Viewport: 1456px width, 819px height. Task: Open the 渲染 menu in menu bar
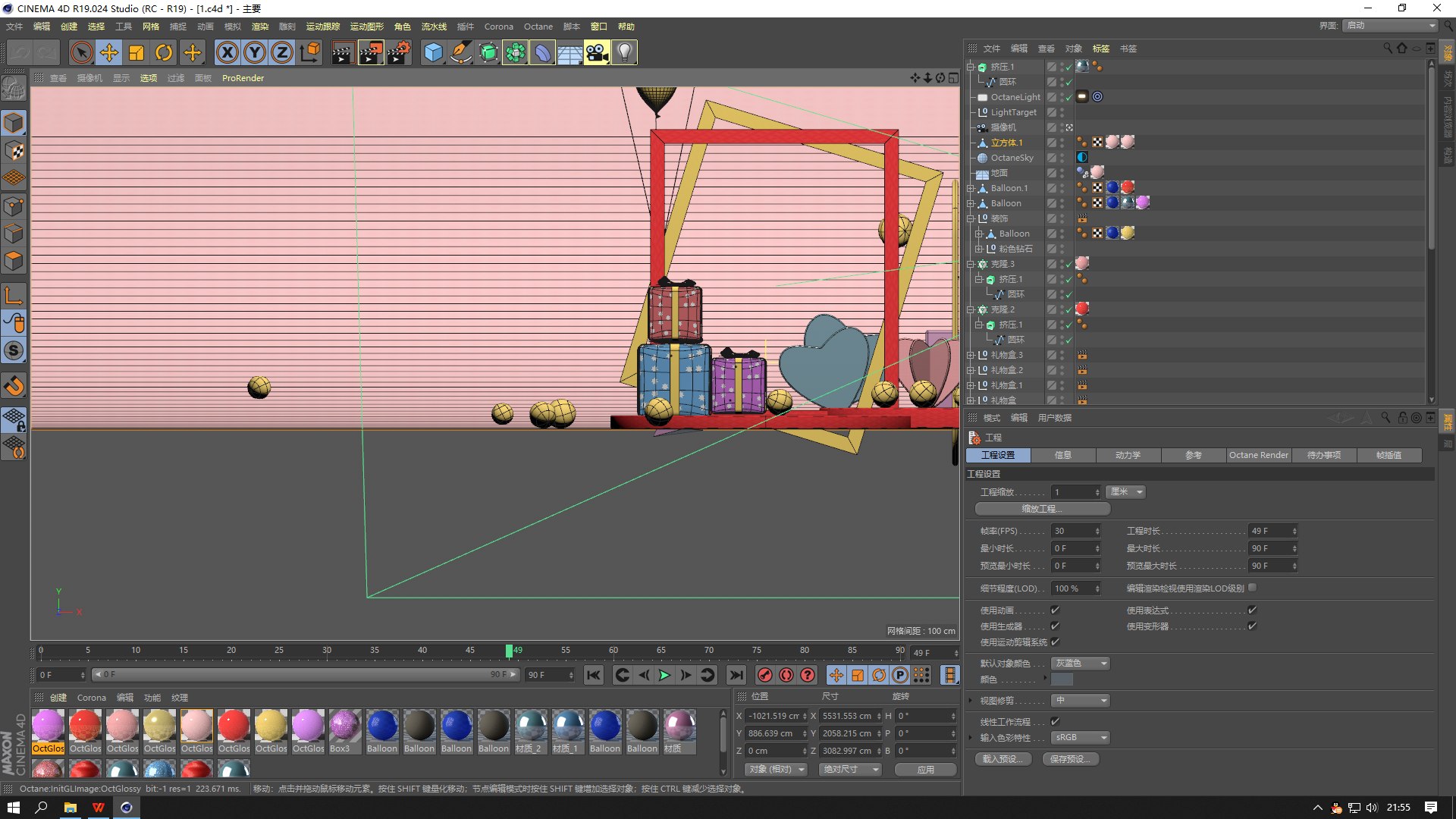pos(260,27)
